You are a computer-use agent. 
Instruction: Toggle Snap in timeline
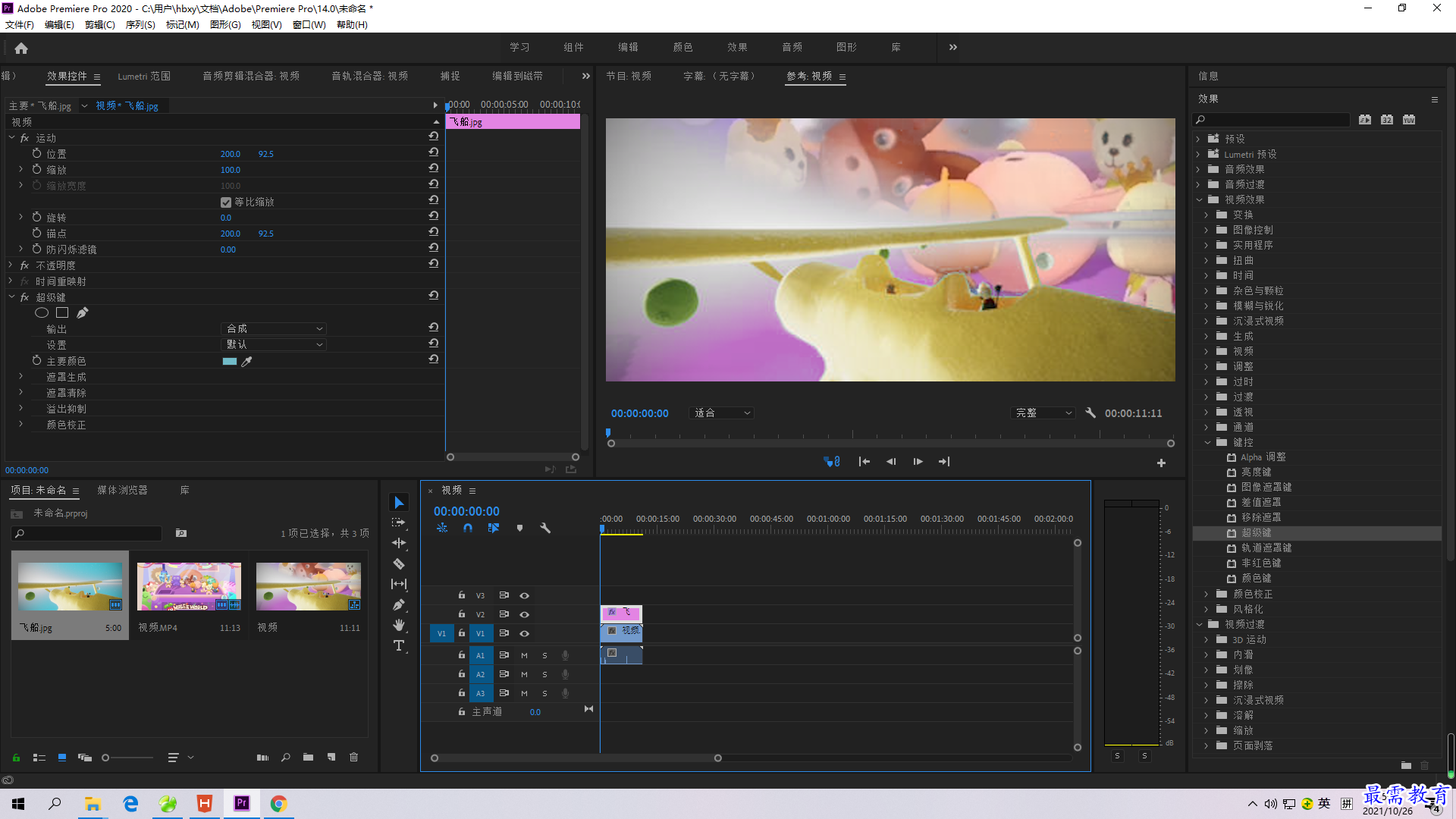coord(468,528)
